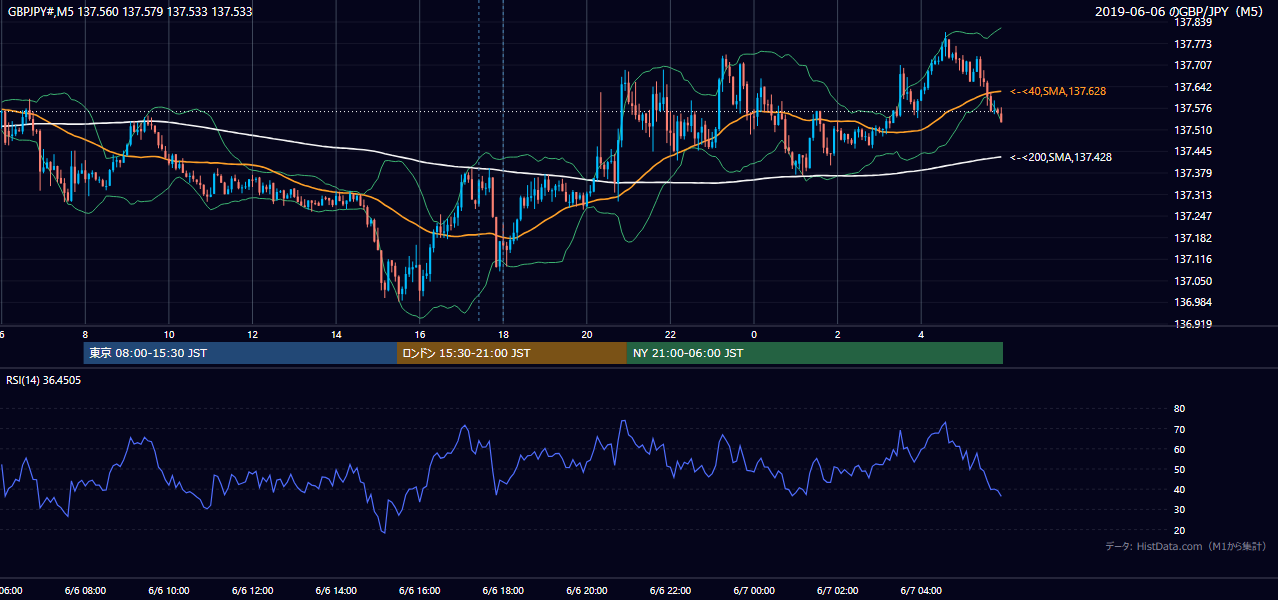The width and height of the screenshot is (1278, 600).
Task: Select price level 137.116 on the price axis
Action: [x=1192, y=259]
